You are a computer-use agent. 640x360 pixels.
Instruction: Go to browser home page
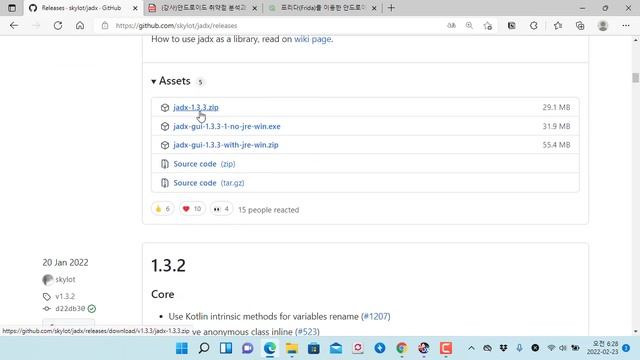point(80,25)
